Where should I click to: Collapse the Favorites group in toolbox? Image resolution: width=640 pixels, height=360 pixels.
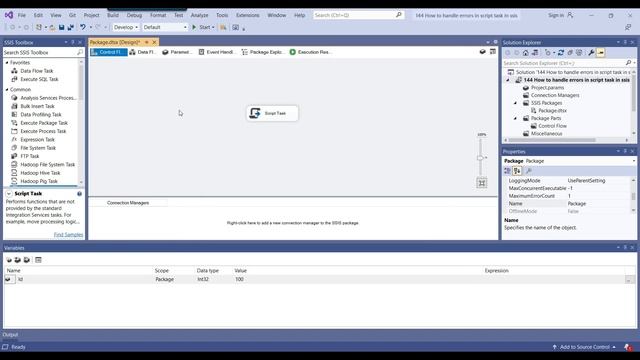pos(7,63)
